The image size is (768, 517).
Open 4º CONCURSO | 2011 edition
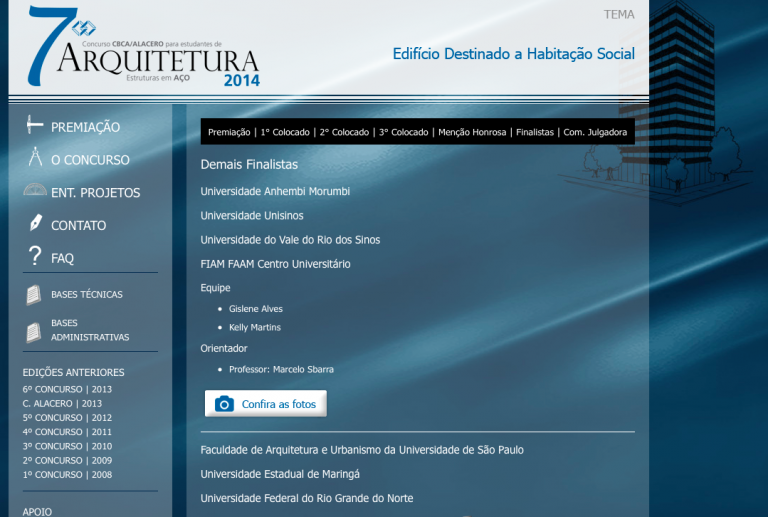tap(67, 432)
